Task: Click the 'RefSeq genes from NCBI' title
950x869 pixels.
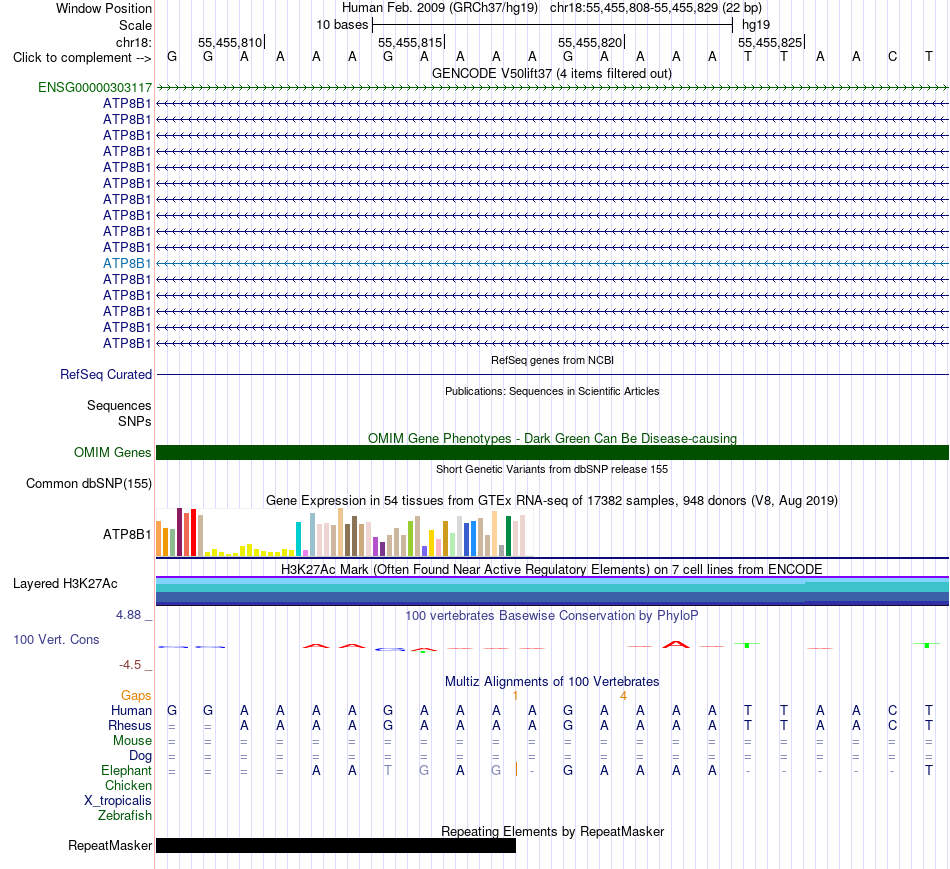Action: pos(552,361)
